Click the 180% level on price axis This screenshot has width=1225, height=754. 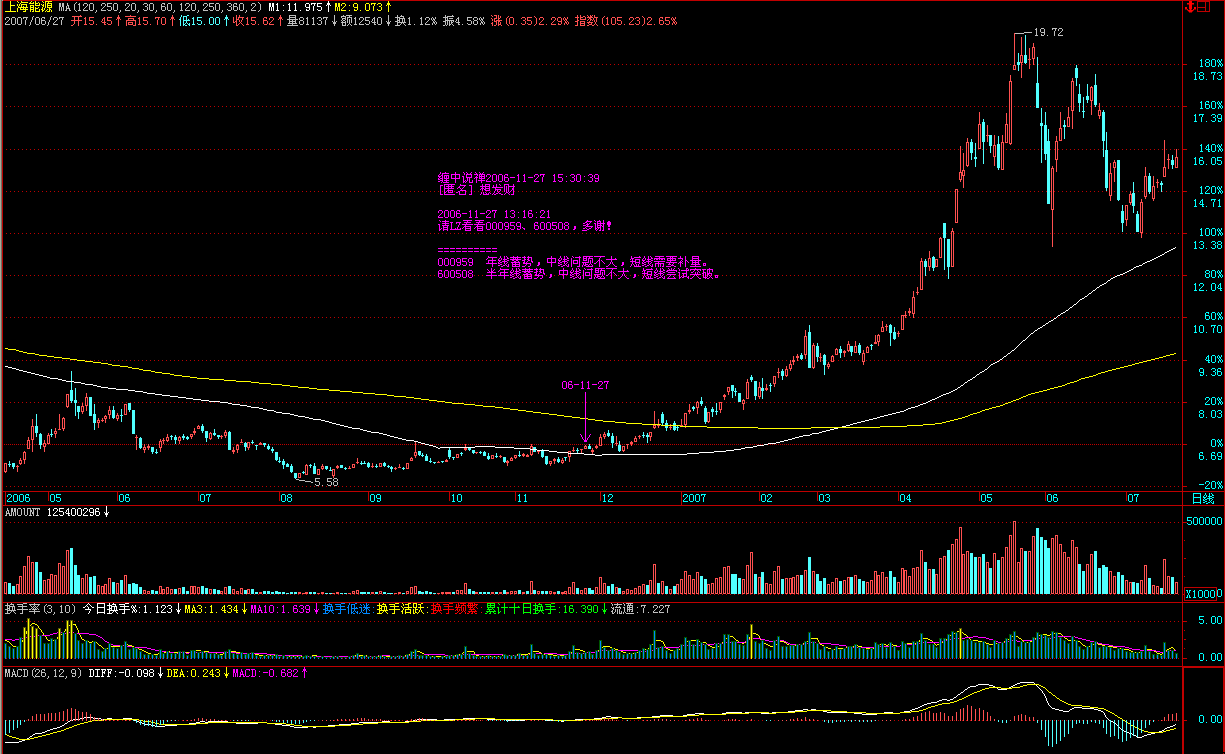[x=1207, y=62]
